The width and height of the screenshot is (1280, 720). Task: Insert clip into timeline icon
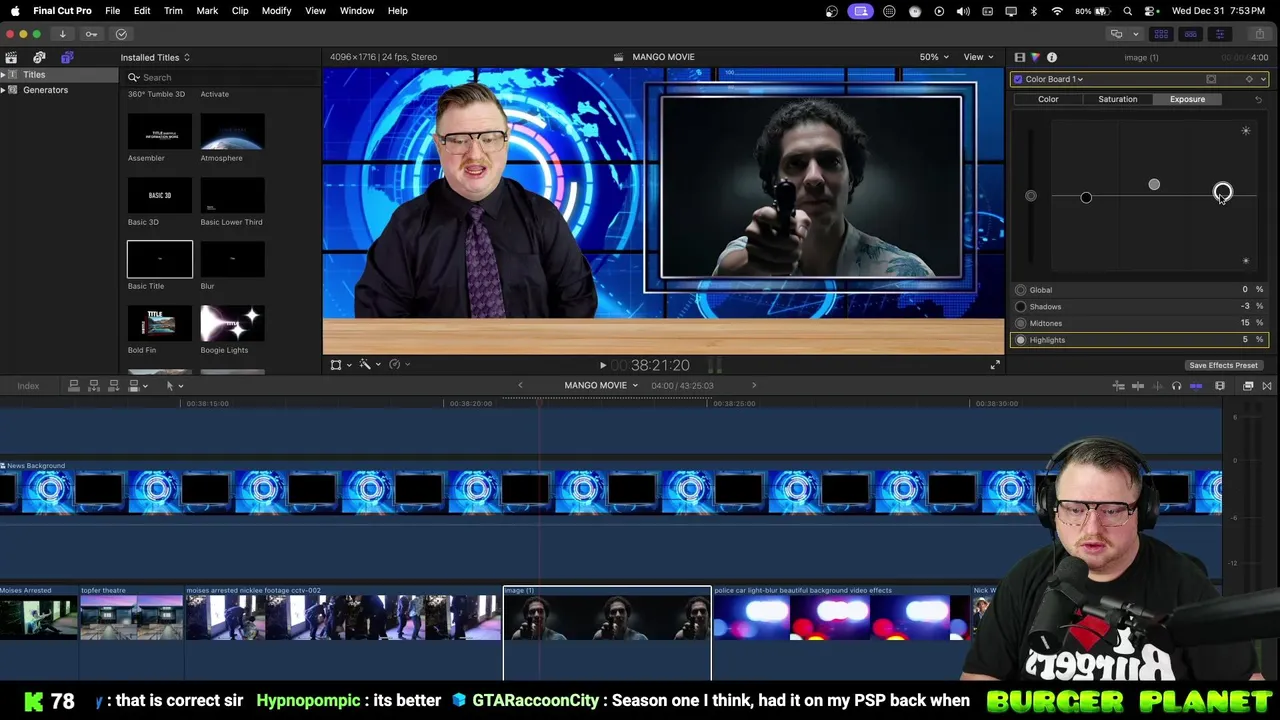click(94, 385)
